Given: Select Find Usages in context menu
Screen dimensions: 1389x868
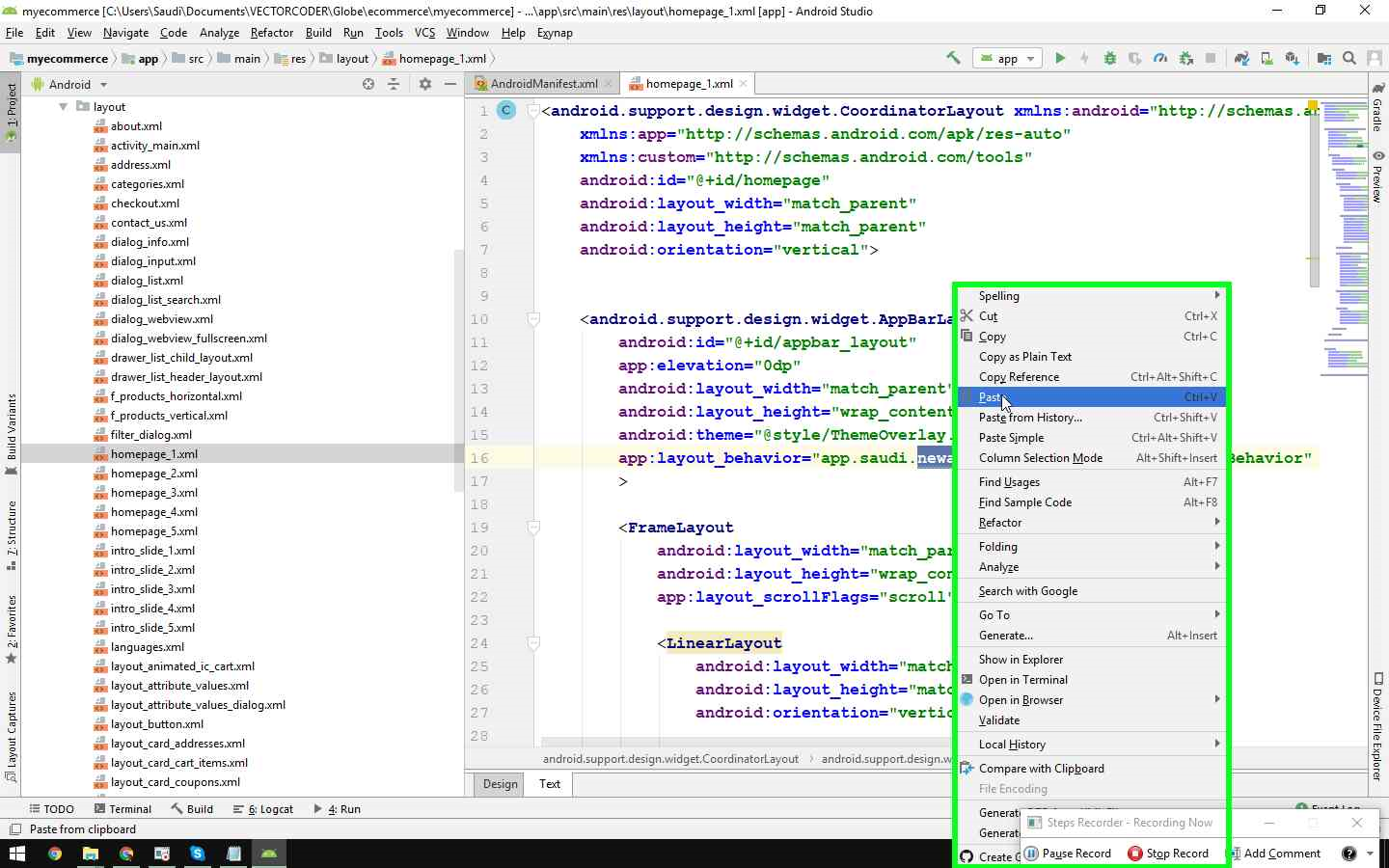Looking at the screenshot, I should point(1092,482).
